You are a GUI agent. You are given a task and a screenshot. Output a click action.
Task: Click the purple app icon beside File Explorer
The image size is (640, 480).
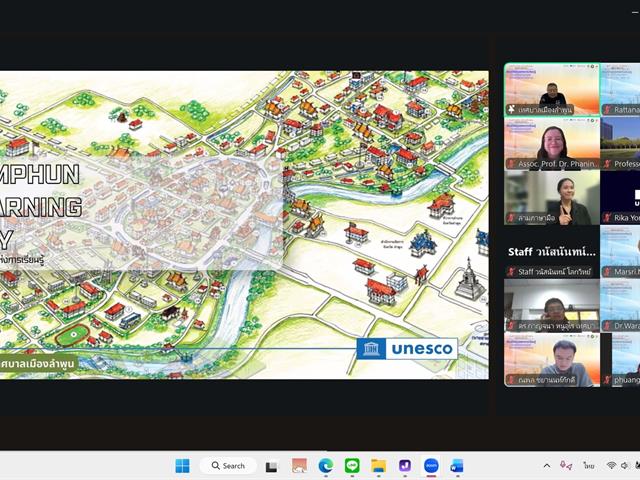click(404, 465)
